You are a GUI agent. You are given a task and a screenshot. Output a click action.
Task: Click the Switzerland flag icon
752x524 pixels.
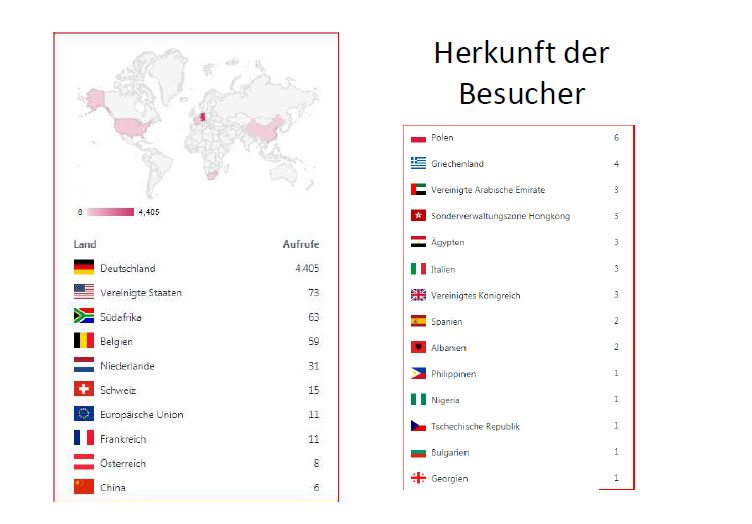84,389
